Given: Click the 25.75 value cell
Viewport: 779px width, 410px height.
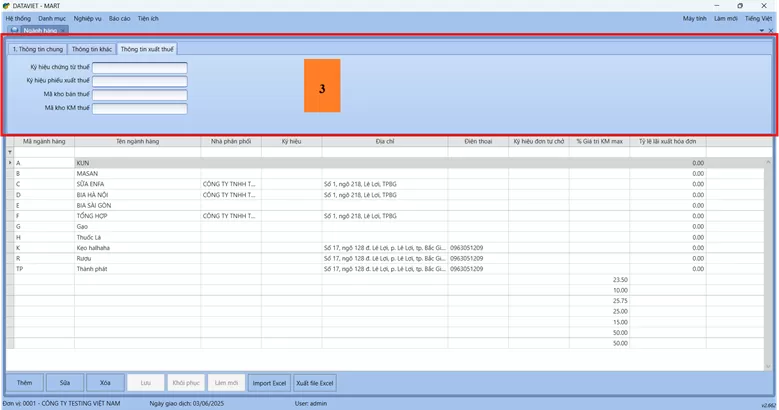Looking at the screenshot, I should [600, 301].
